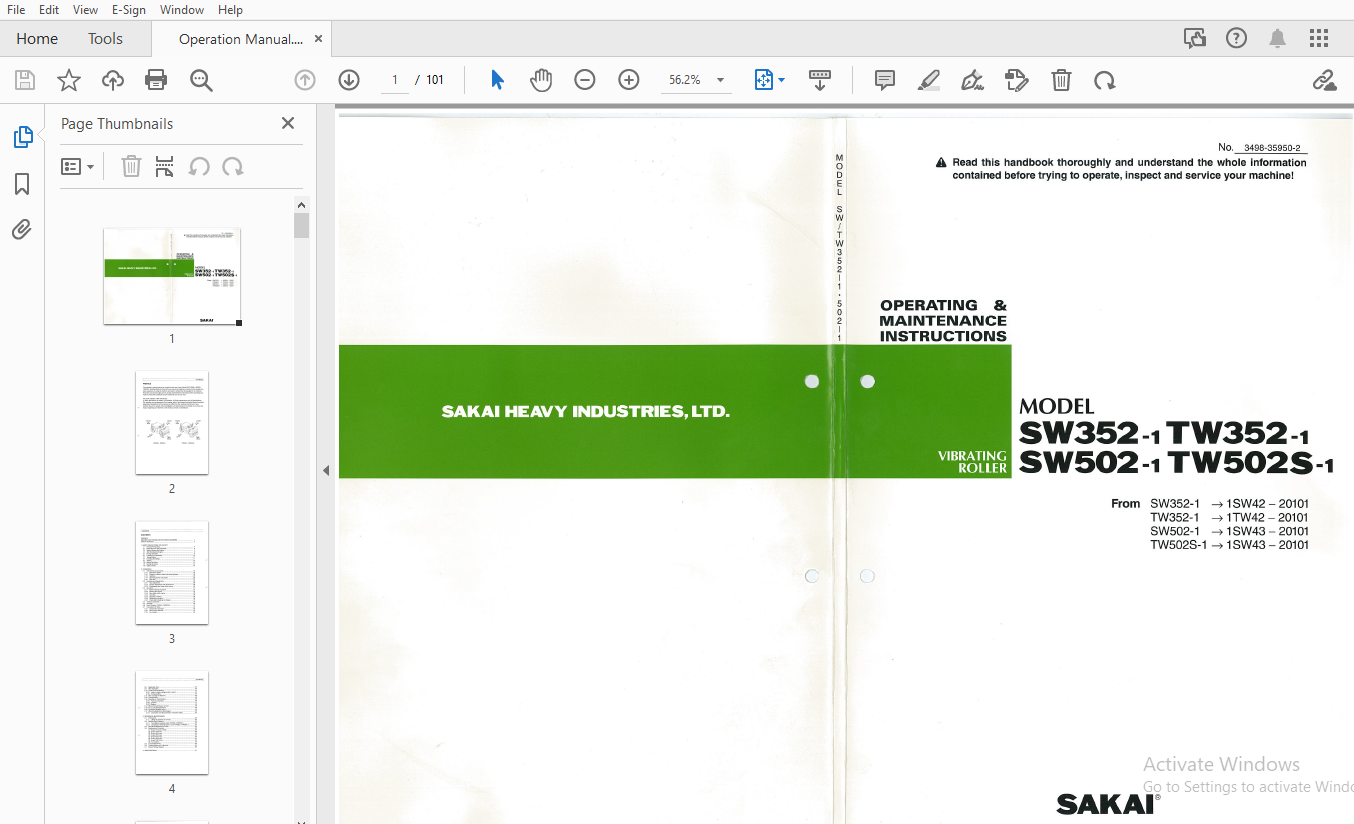Select page 1 thumbnail
The height and width of the screenshot is (824, 1354).
(x=172, y=277)
